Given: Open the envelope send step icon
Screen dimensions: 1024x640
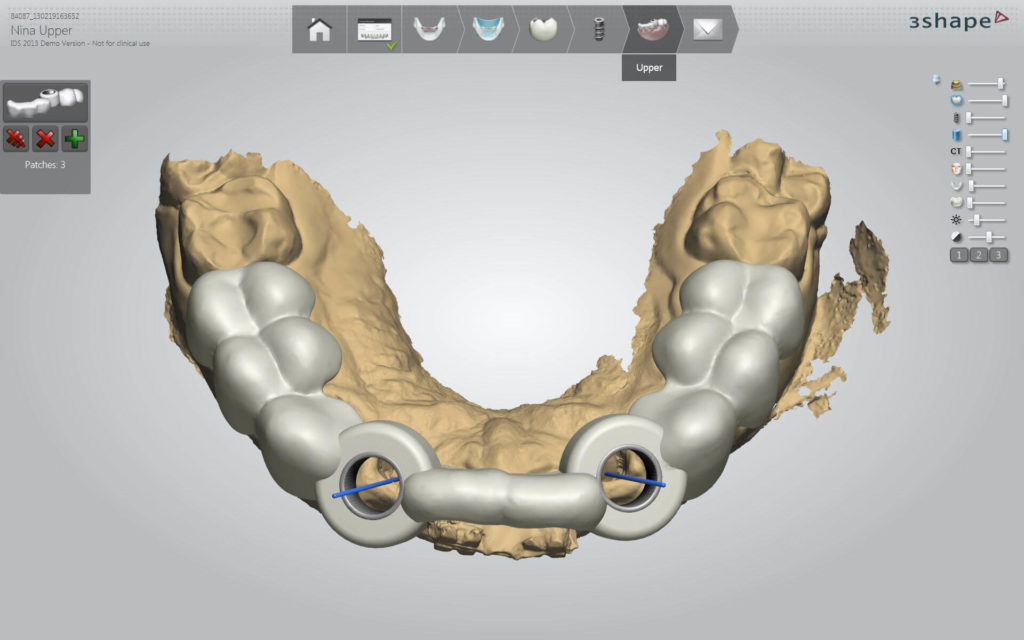Looking at the screenshot, I should (708, 29).
